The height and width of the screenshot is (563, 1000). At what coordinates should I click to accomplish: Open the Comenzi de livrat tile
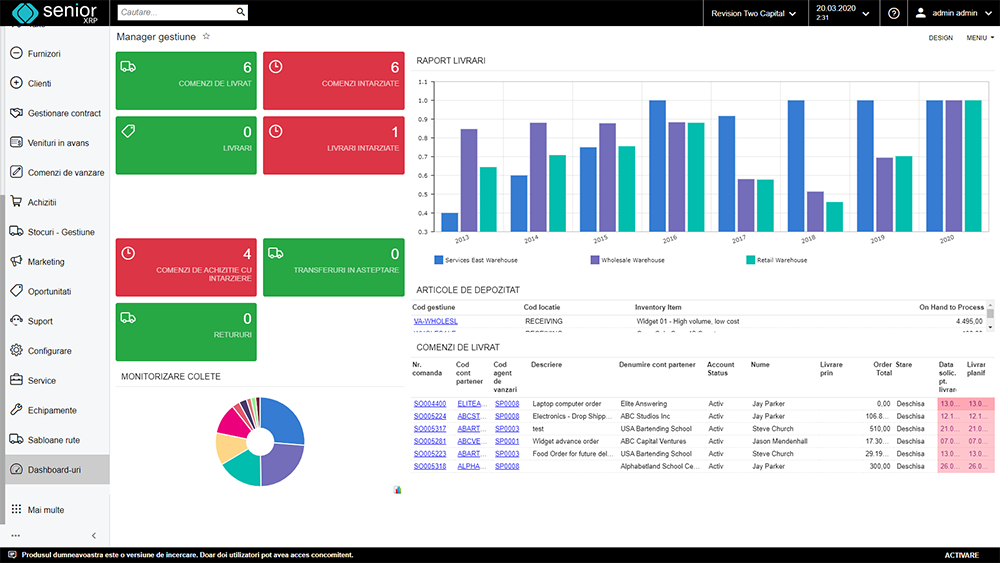click(186, 80)
